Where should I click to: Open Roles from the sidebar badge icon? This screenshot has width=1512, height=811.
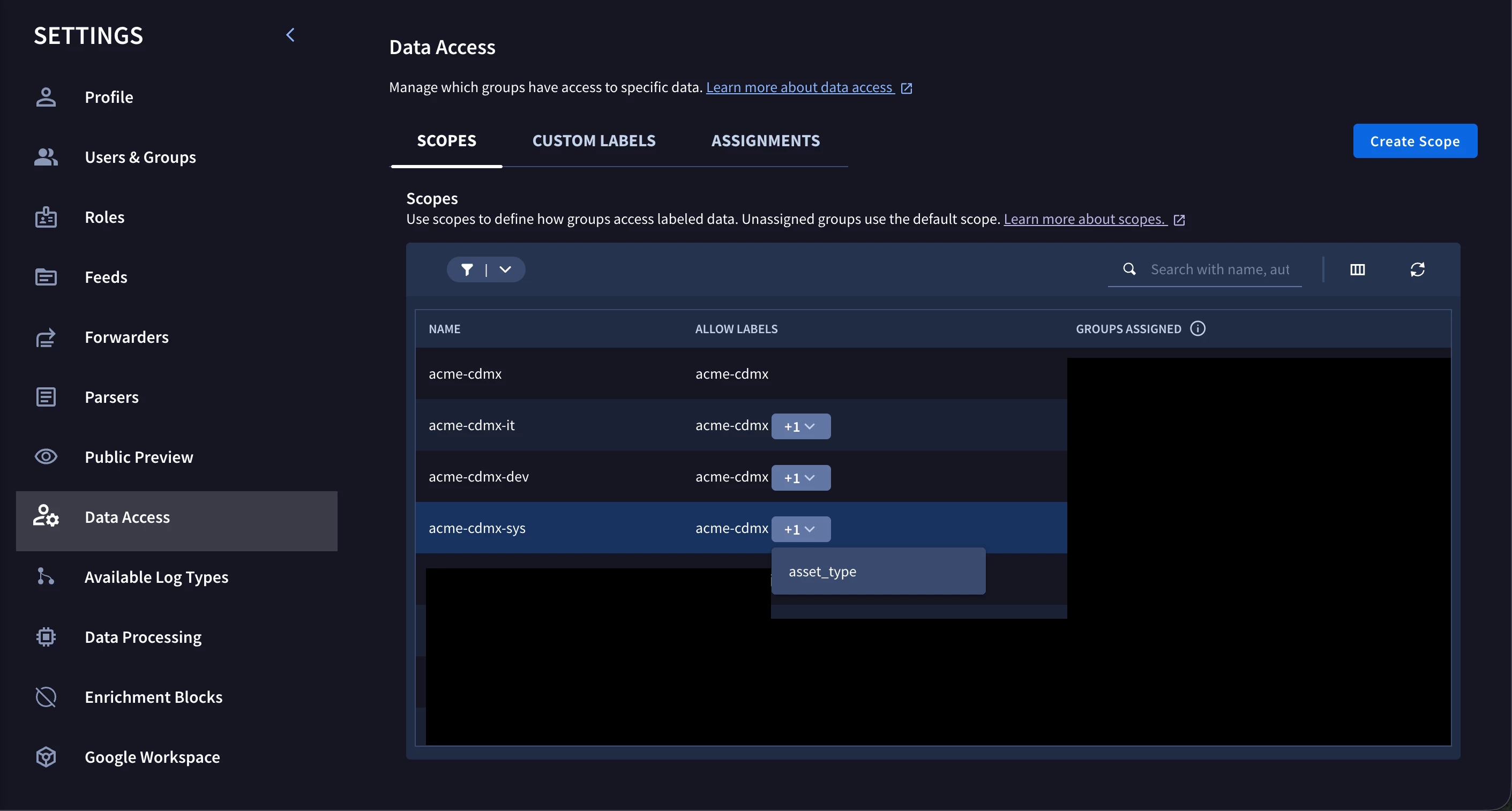pos(46,217)
